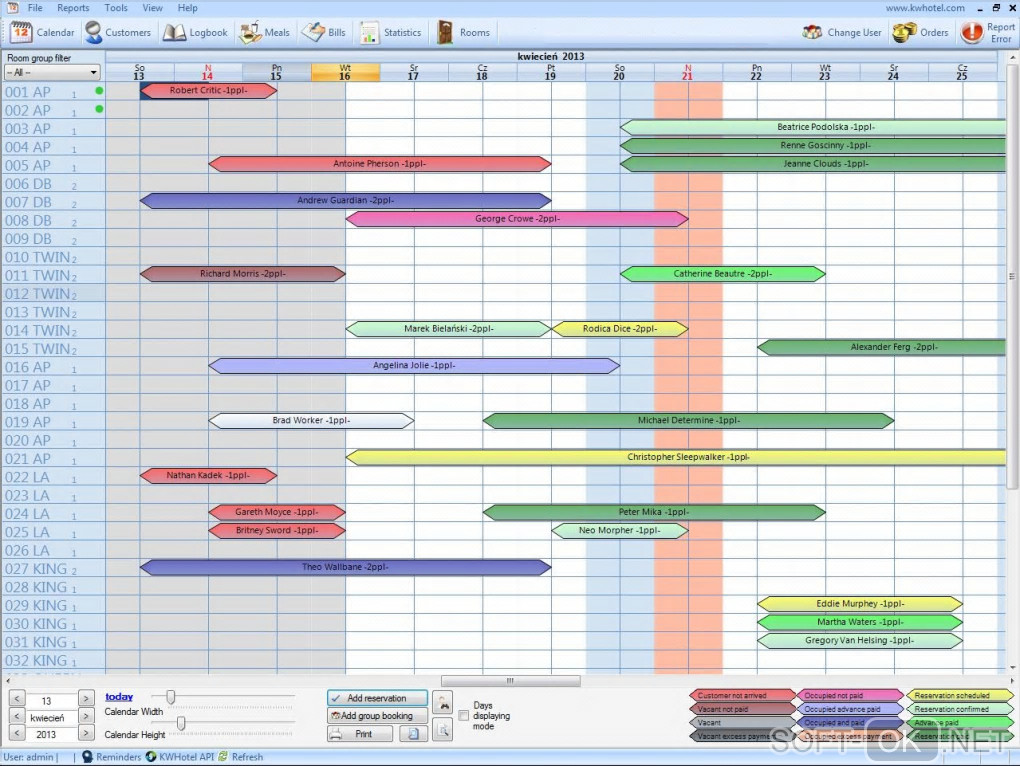This screenshot has height=766, width=1020.
Task: Click the Occupied not paid legend swatch
Action: click(850, 695)
